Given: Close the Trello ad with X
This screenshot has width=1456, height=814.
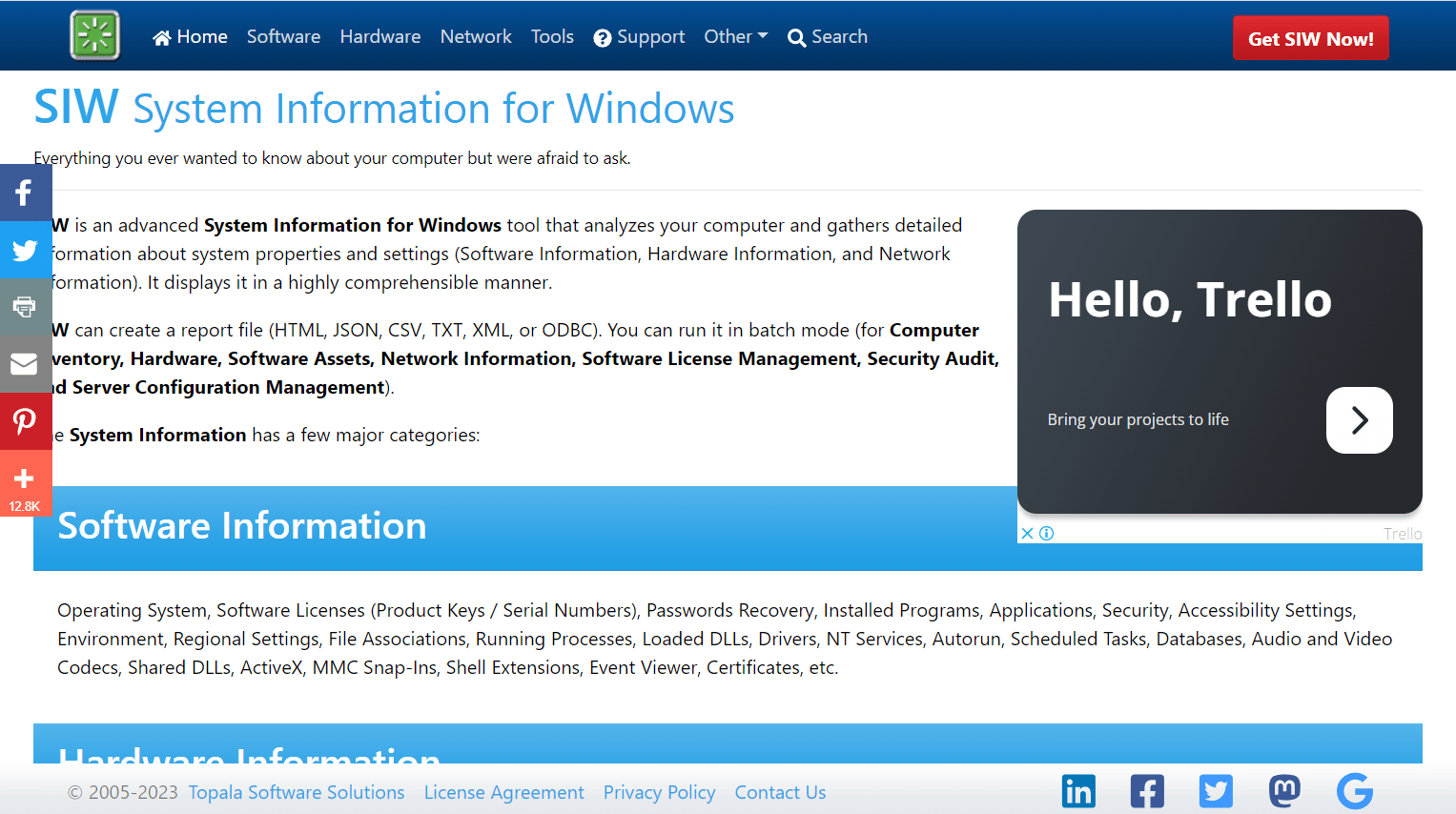Looking at the screenshot, I should (x=1027, y=534).
